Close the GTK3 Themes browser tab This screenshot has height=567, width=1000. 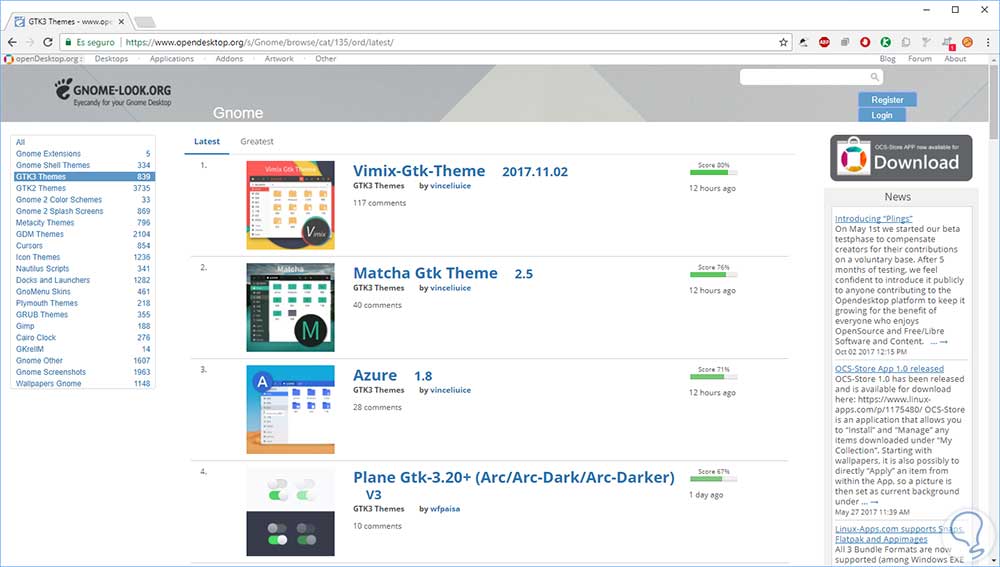tap(121, 22)
